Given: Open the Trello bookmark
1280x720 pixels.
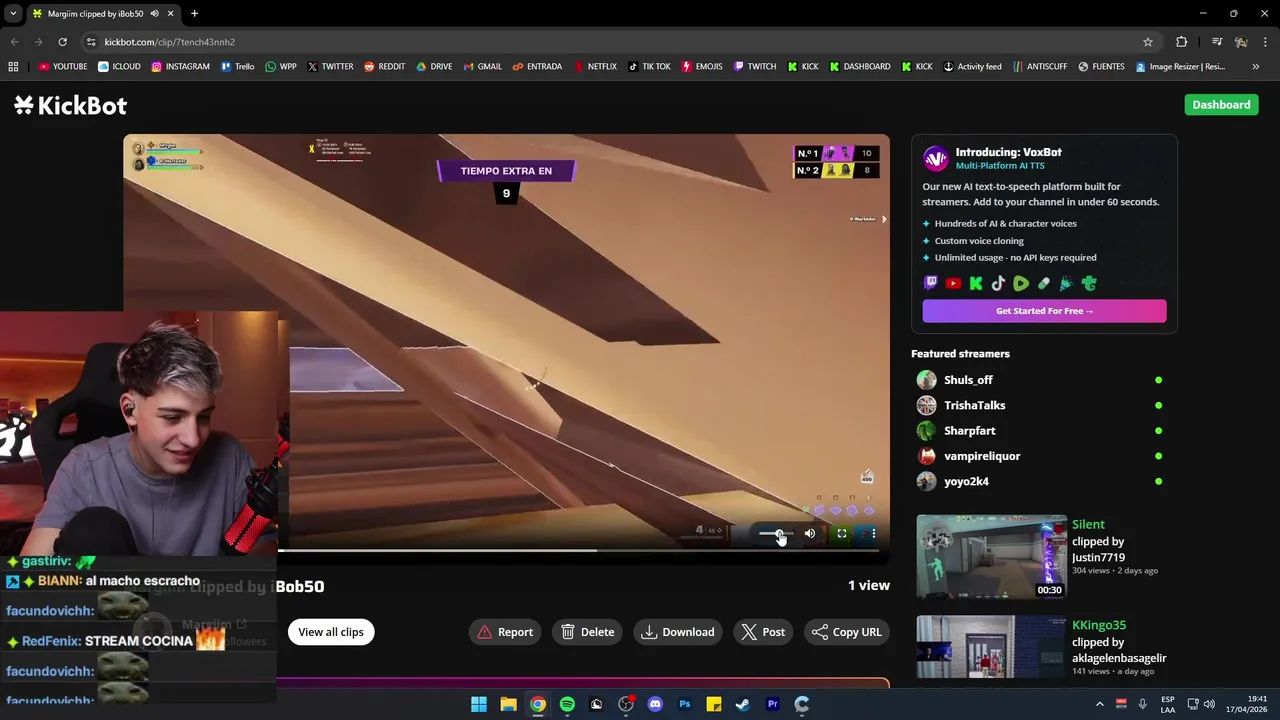Looking at the screenshot, I should [x=237, y=67].
